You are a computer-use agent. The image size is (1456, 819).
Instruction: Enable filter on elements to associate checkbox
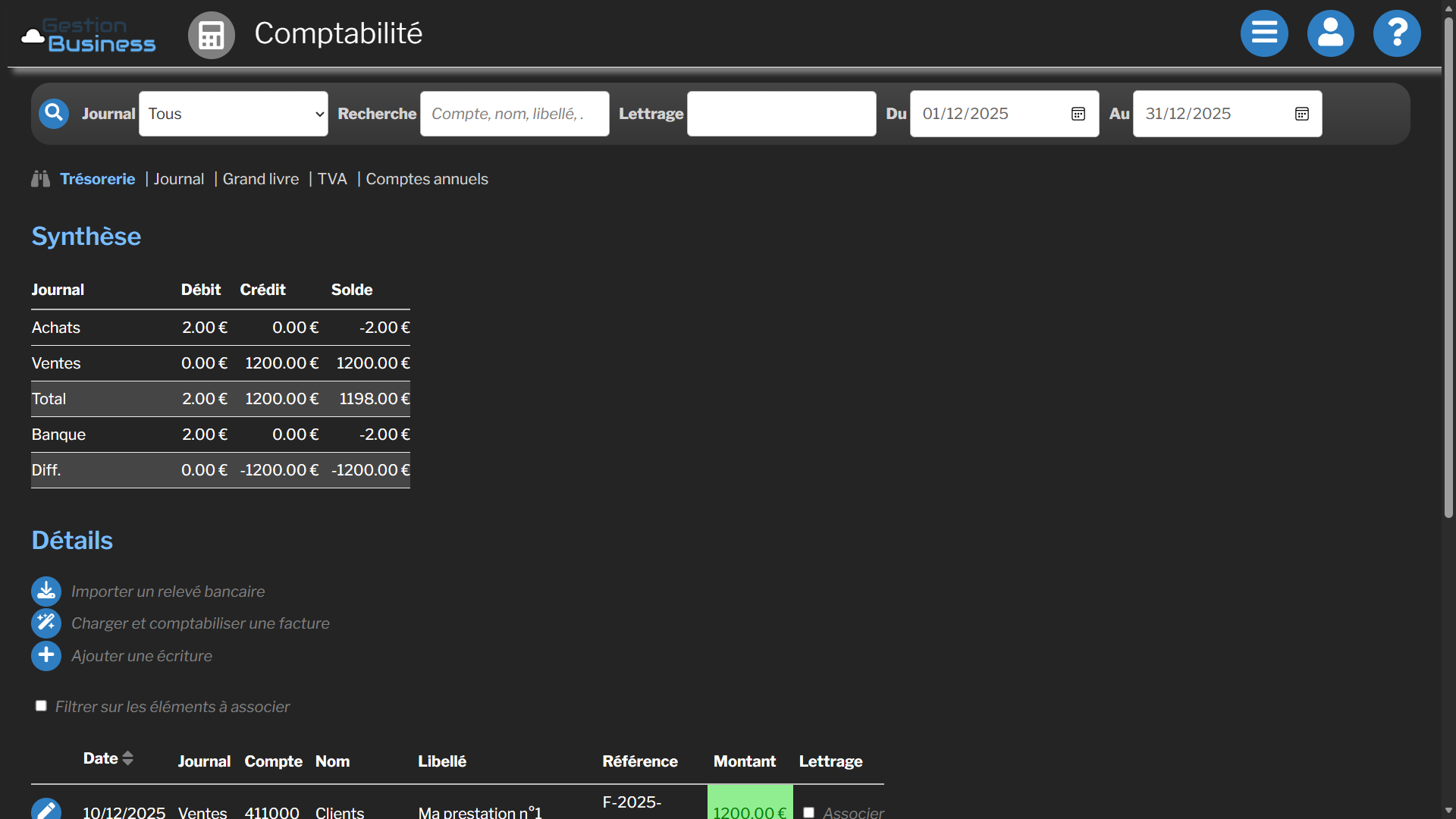pos(41,706)
